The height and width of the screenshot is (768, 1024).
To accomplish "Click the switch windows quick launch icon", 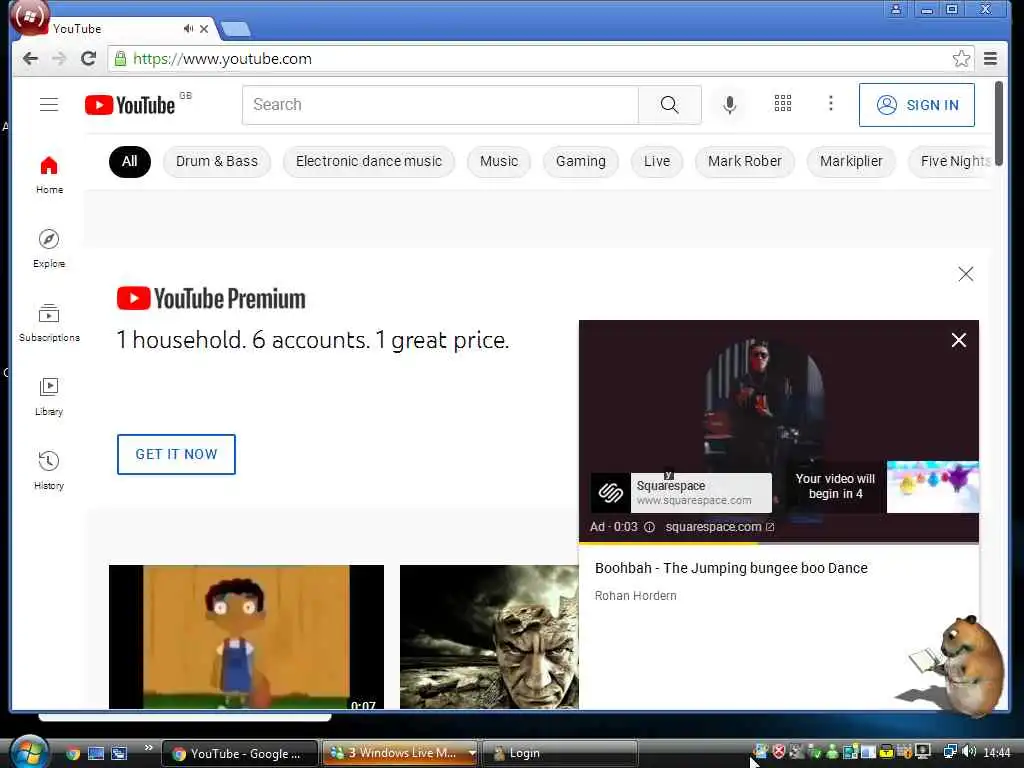I will tap(120, 754).
